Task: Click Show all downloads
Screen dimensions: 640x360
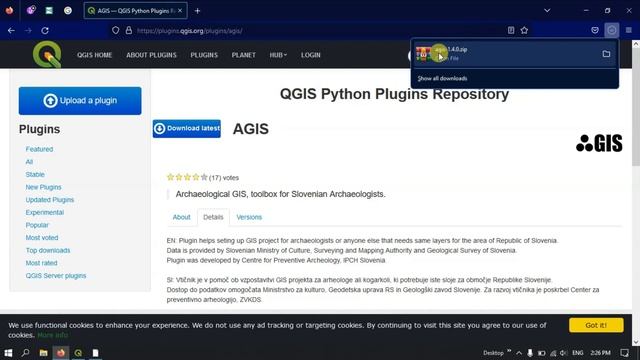Action: click(x=442, y=78)
